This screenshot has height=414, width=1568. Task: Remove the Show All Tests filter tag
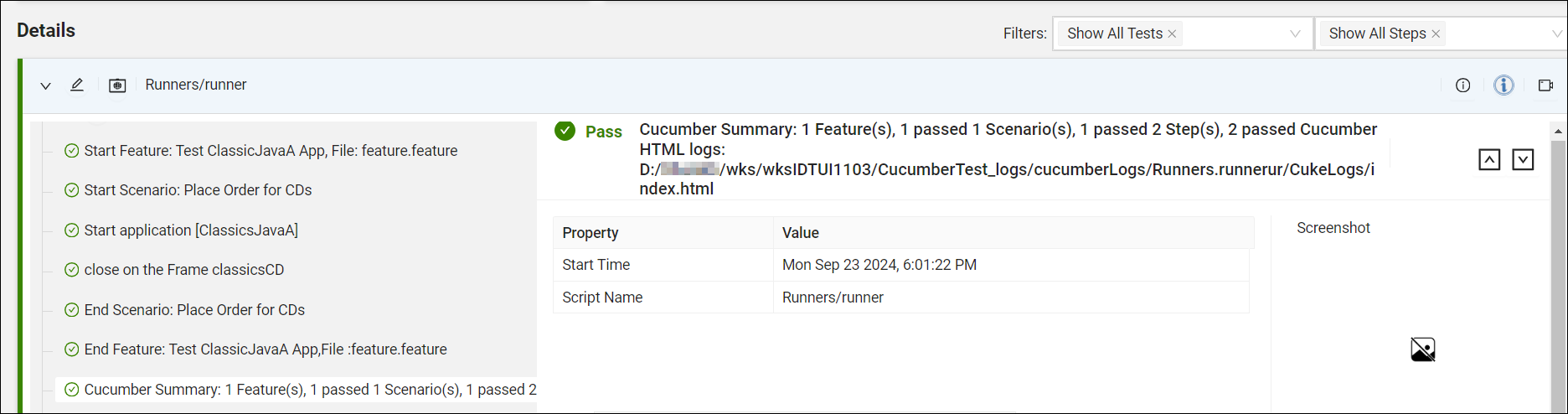pyautogui.click(x=1172, y=34)
